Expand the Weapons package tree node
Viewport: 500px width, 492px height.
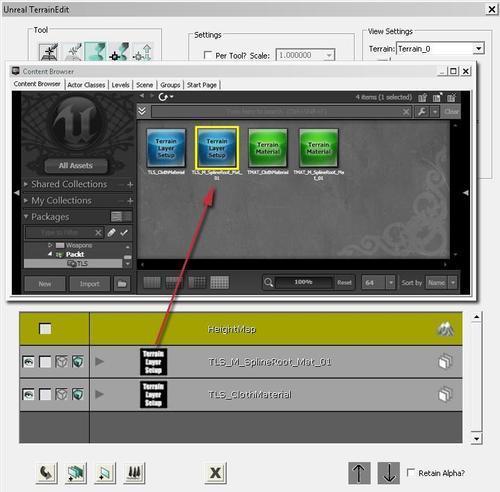click(50, 245)
